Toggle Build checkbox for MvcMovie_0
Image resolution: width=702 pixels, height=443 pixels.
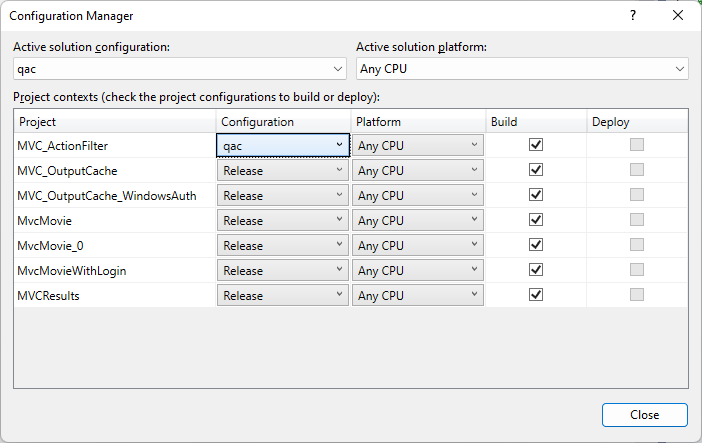[536, 245]
